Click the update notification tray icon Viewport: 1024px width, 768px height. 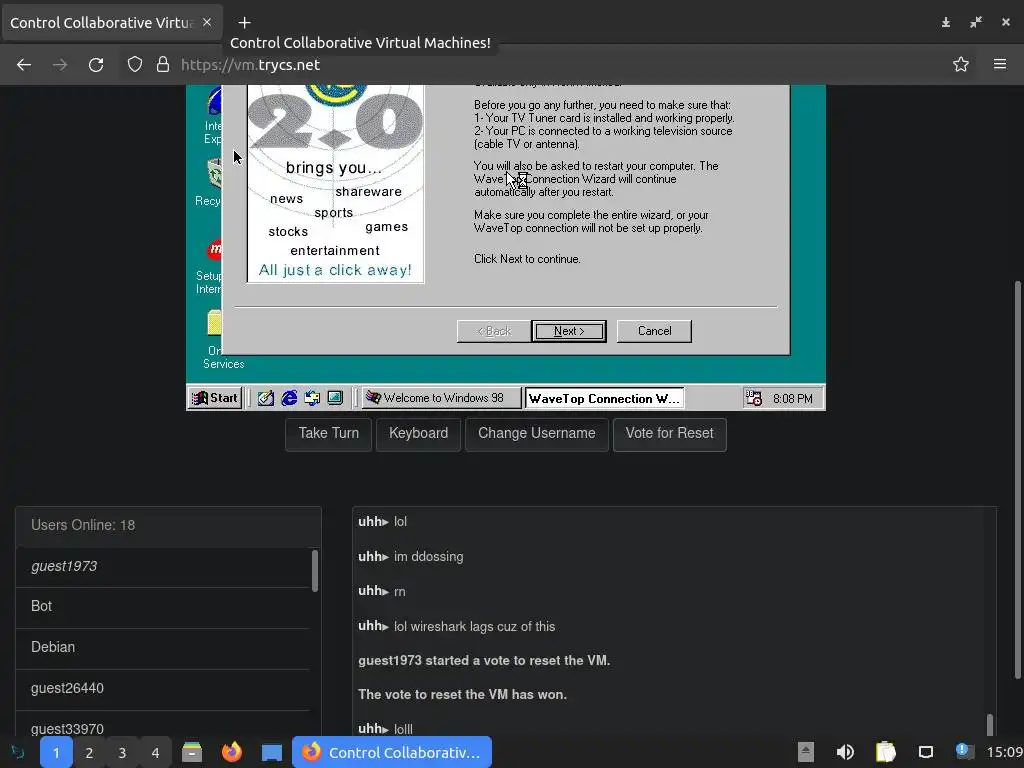coord(965,752)
